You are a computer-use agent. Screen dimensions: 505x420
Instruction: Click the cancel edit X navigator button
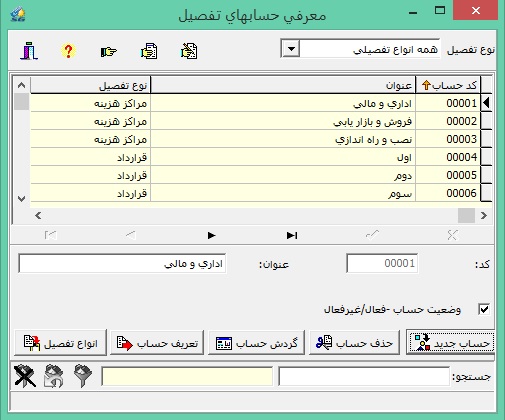point(452,235)
